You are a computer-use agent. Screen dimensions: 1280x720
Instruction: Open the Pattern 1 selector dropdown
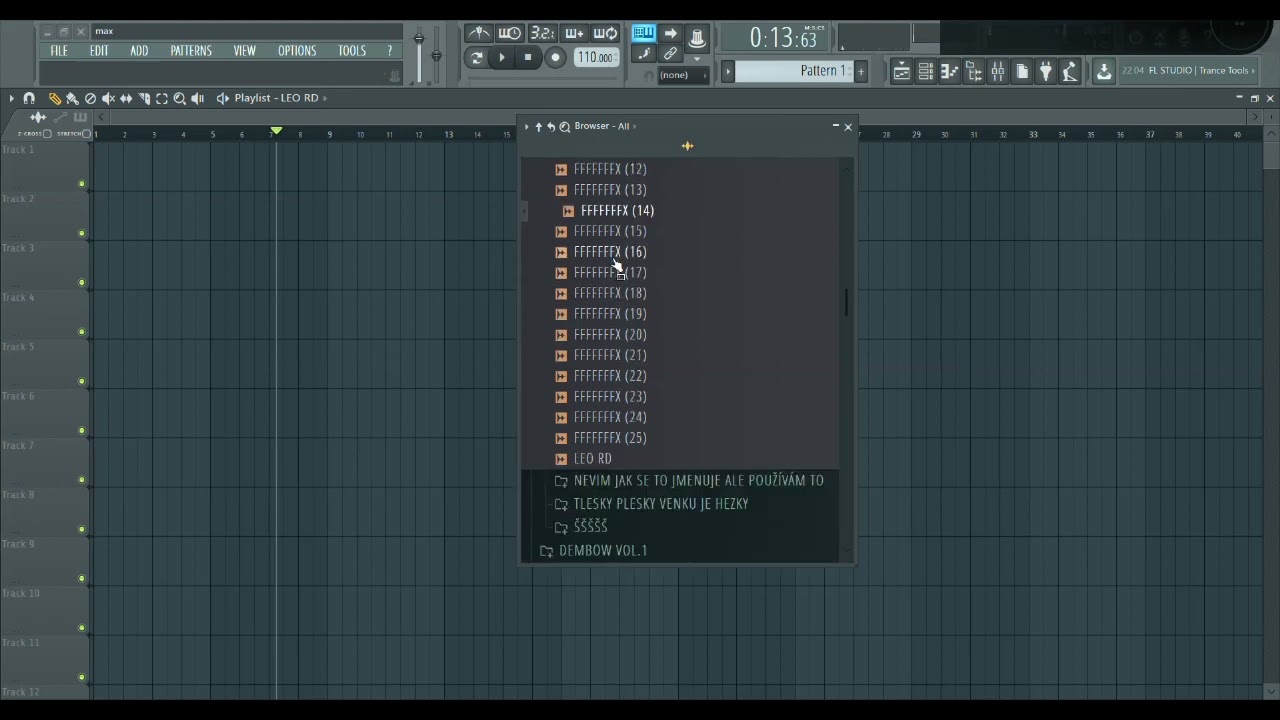pyautogui.click(x=792, y=71)
